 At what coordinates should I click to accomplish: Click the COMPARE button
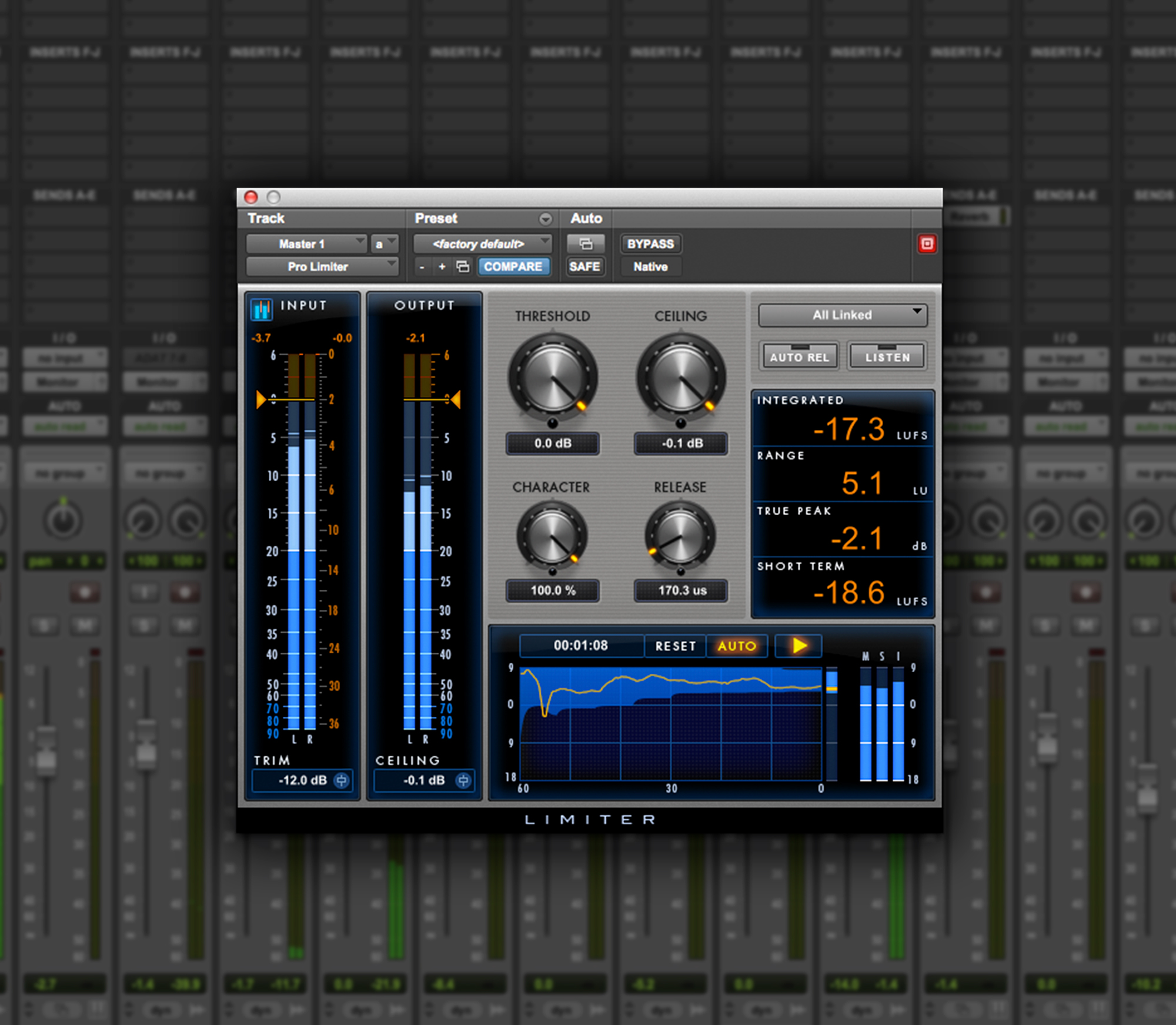(514, 266)
